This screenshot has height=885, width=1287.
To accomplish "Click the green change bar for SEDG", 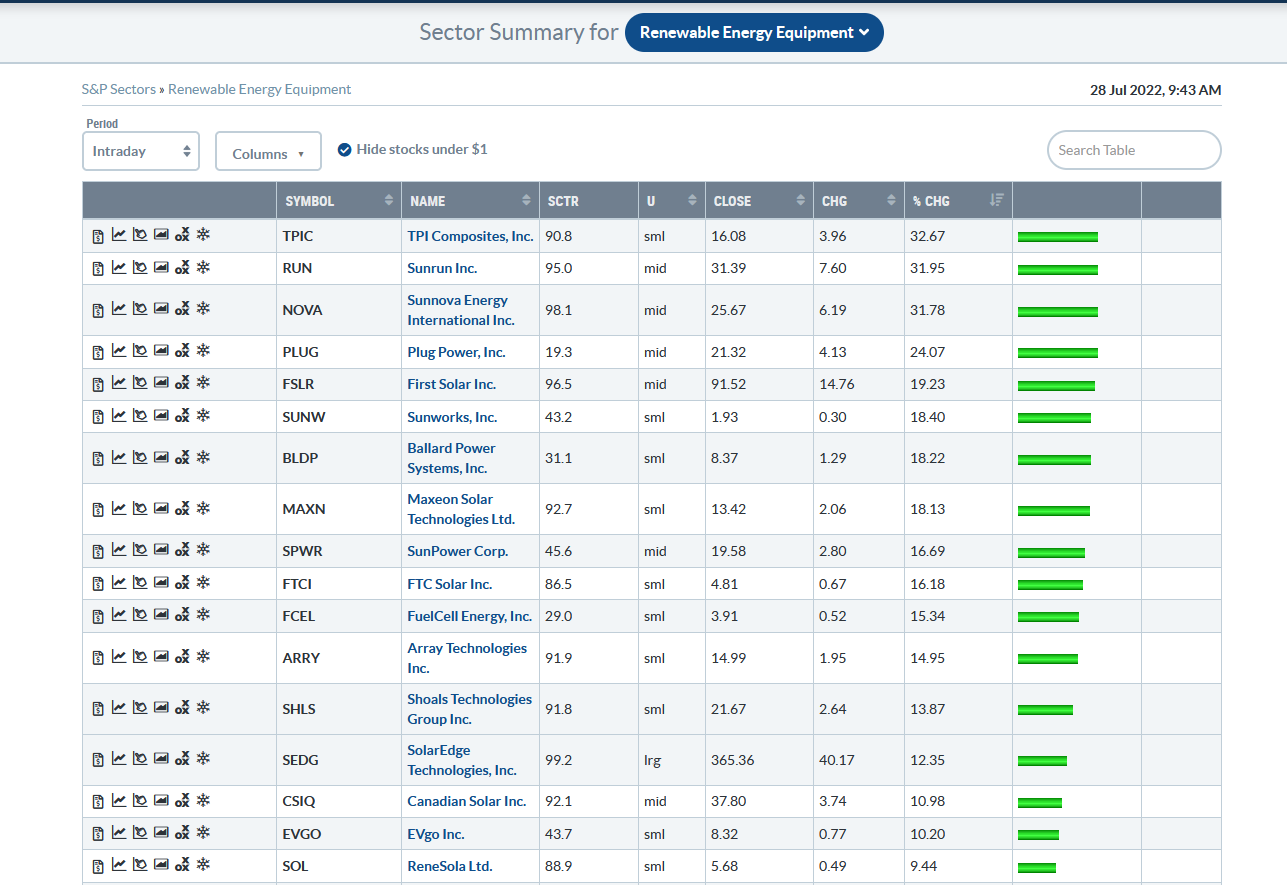I will (x=1042, y=760).
